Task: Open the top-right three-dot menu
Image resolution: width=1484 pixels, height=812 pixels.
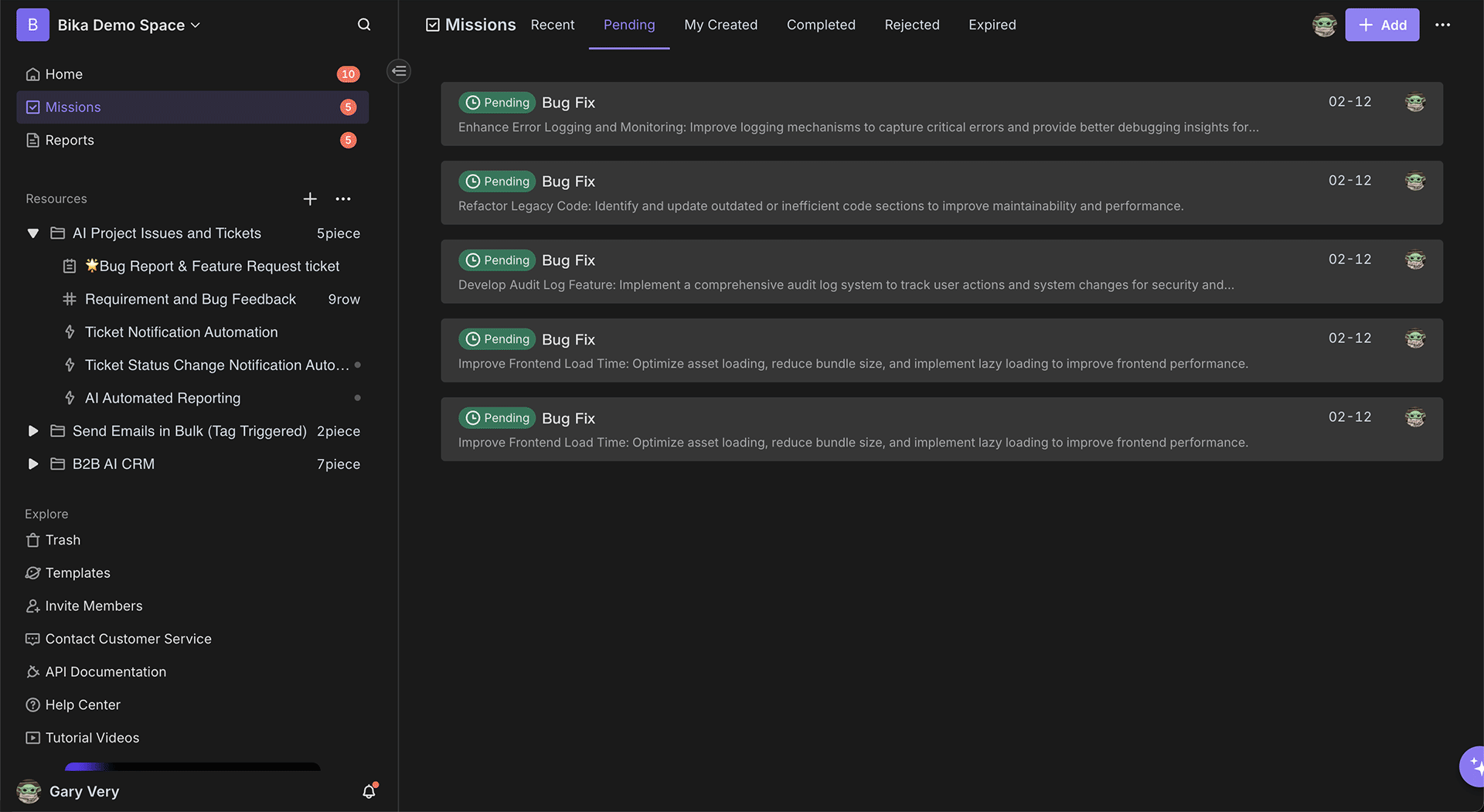Action: coord(1442,25)
